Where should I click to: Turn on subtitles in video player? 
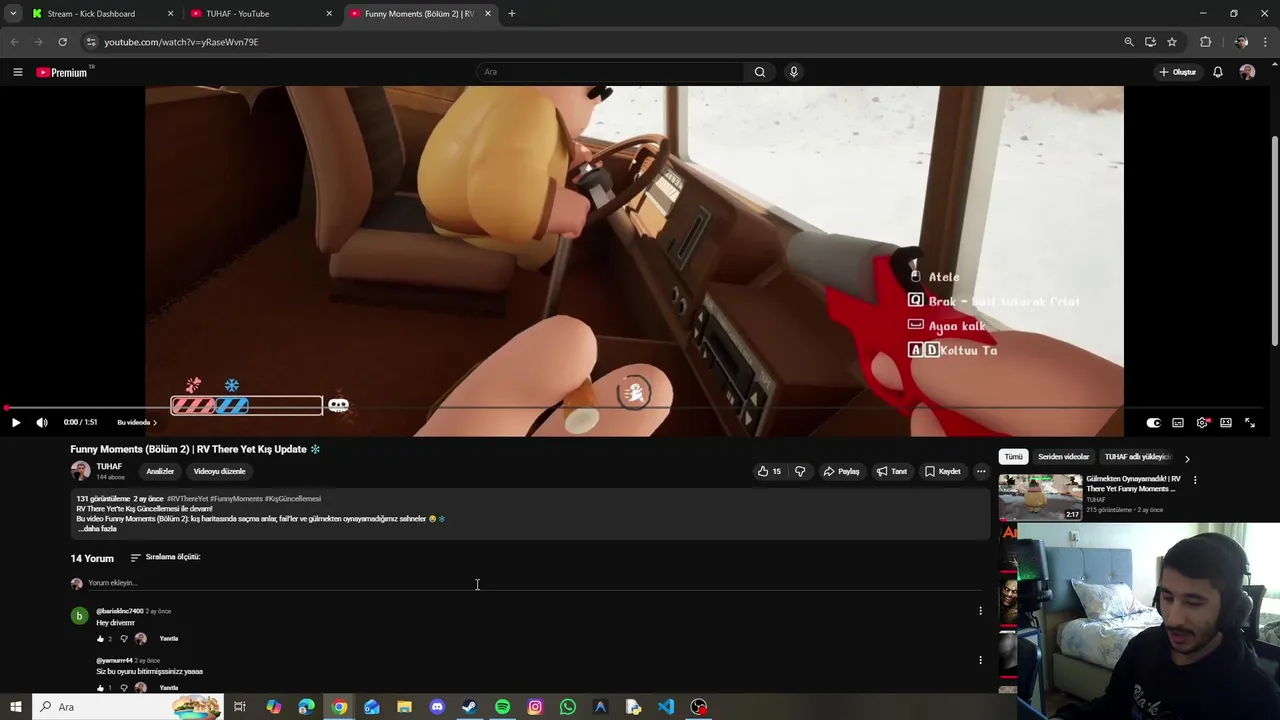click(1178, 423)
